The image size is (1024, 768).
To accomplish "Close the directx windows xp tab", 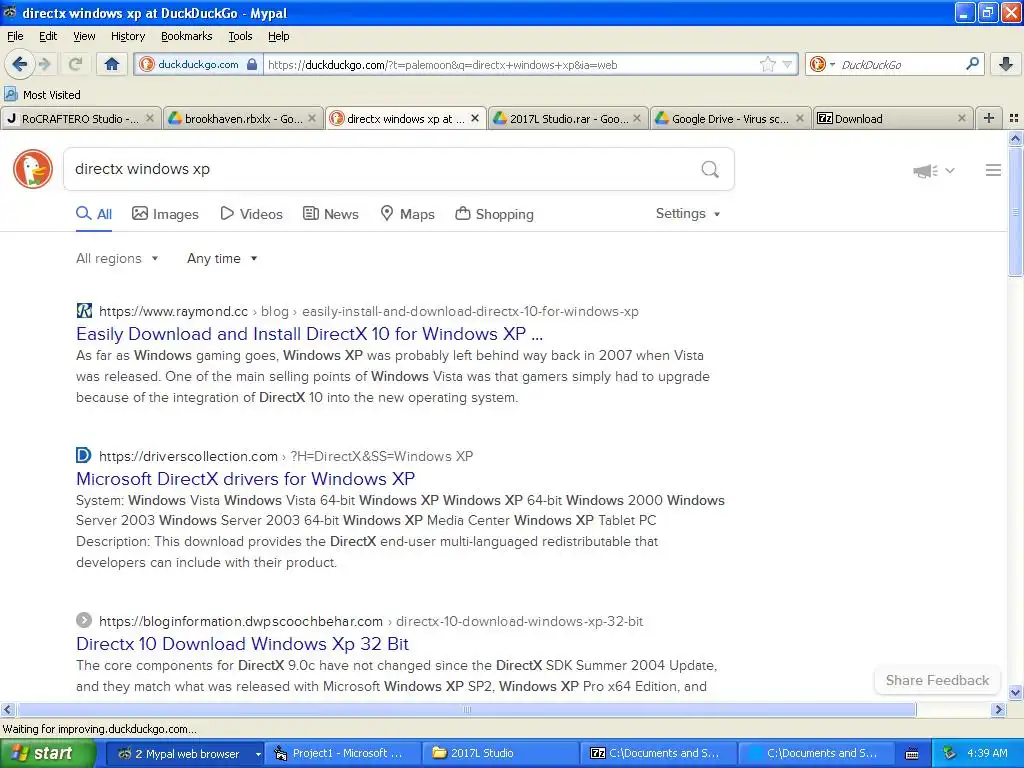I will click(475, 118).
